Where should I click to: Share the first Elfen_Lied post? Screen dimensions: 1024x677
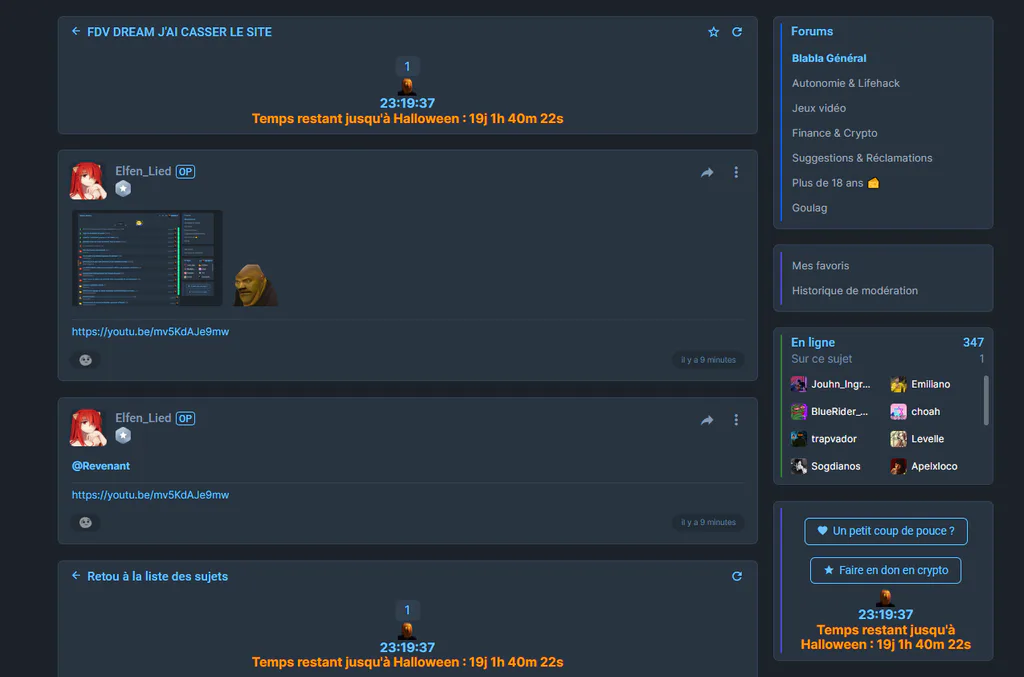[x=707, y=172]
